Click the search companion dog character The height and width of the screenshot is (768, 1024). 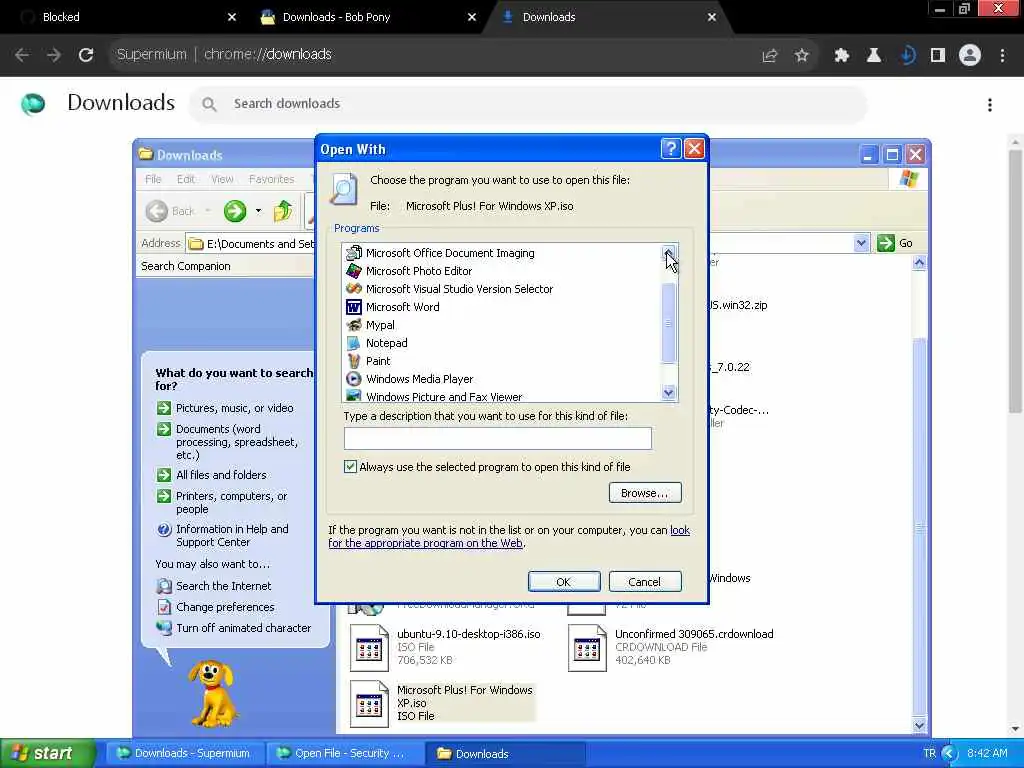212,693
